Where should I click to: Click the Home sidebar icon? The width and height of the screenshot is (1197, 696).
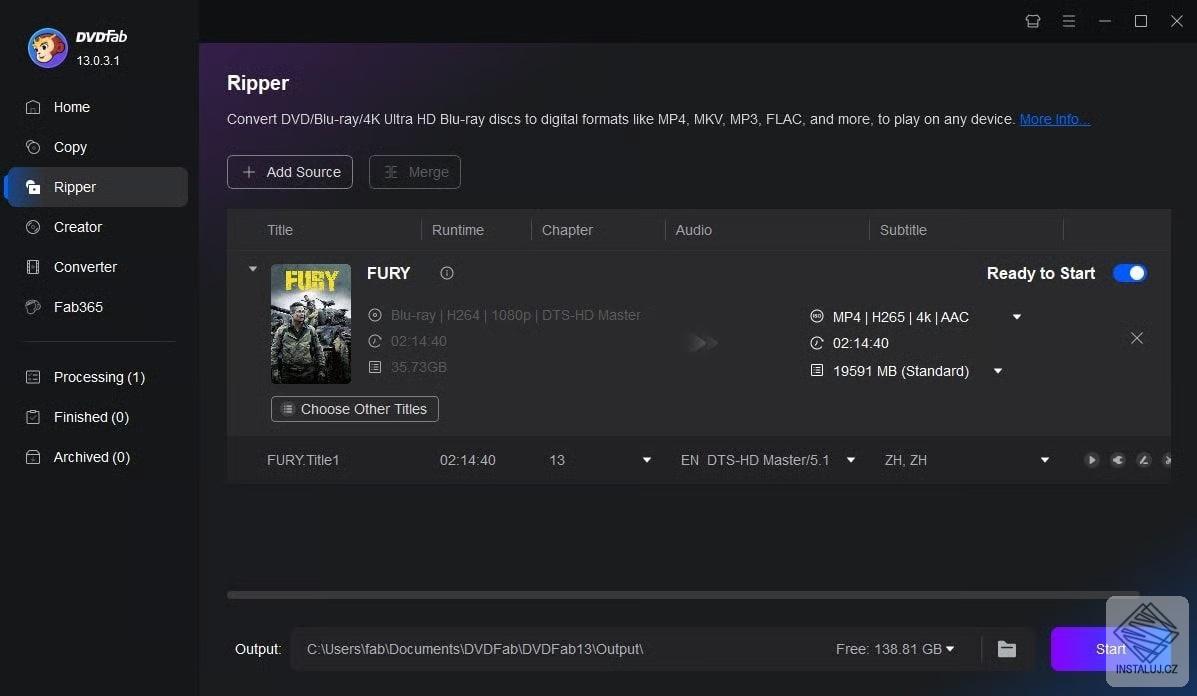33,107
